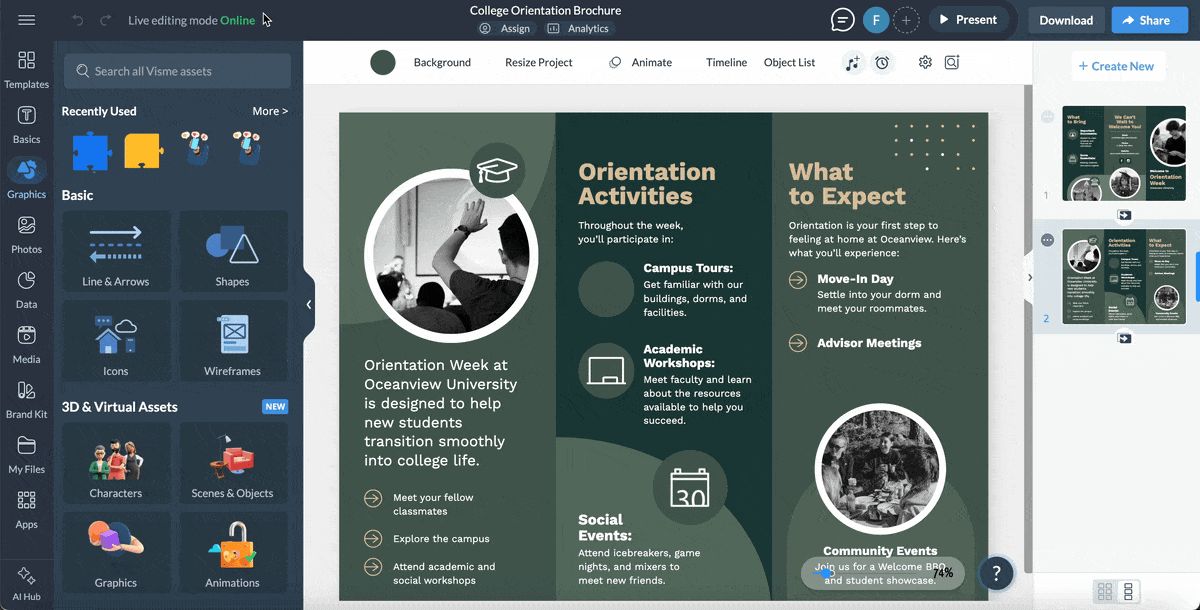Open the Scenes & Objects assets
The image size is (1200, 610).
pyautogui.click(x=232, y=463)
